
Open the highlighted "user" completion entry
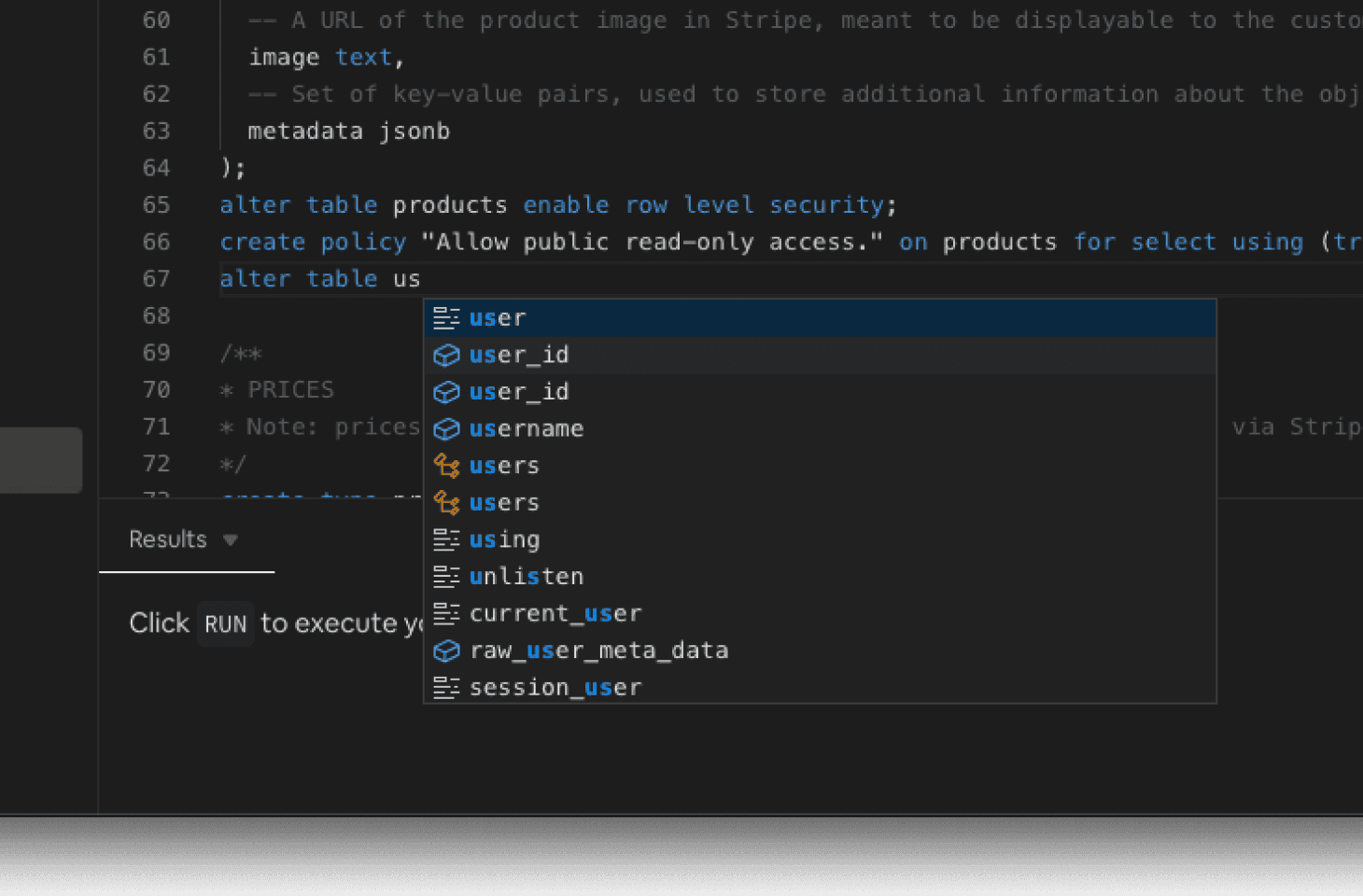point(498,317)
